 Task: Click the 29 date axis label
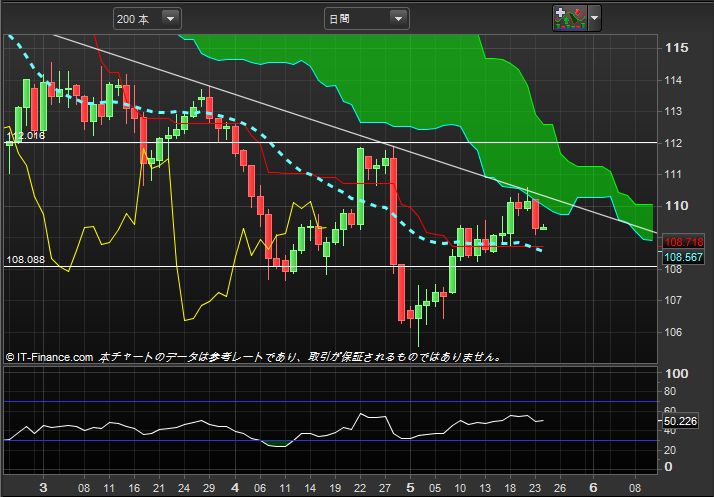coord(209,488)
